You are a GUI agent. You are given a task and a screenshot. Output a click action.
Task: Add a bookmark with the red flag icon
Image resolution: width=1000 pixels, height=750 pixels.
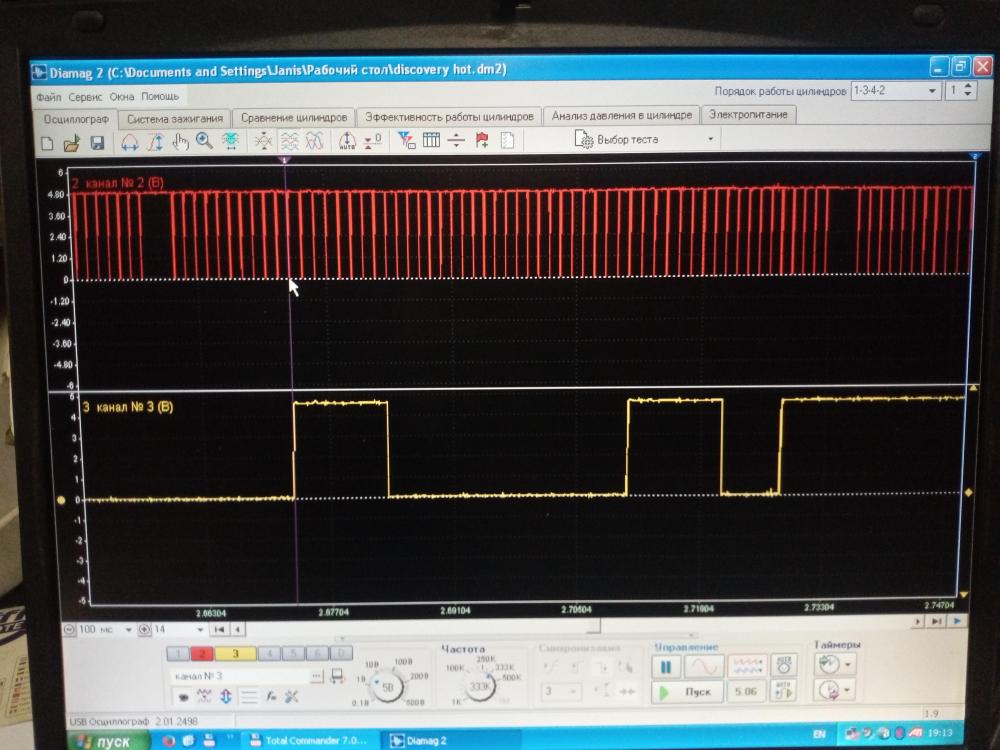482,140
